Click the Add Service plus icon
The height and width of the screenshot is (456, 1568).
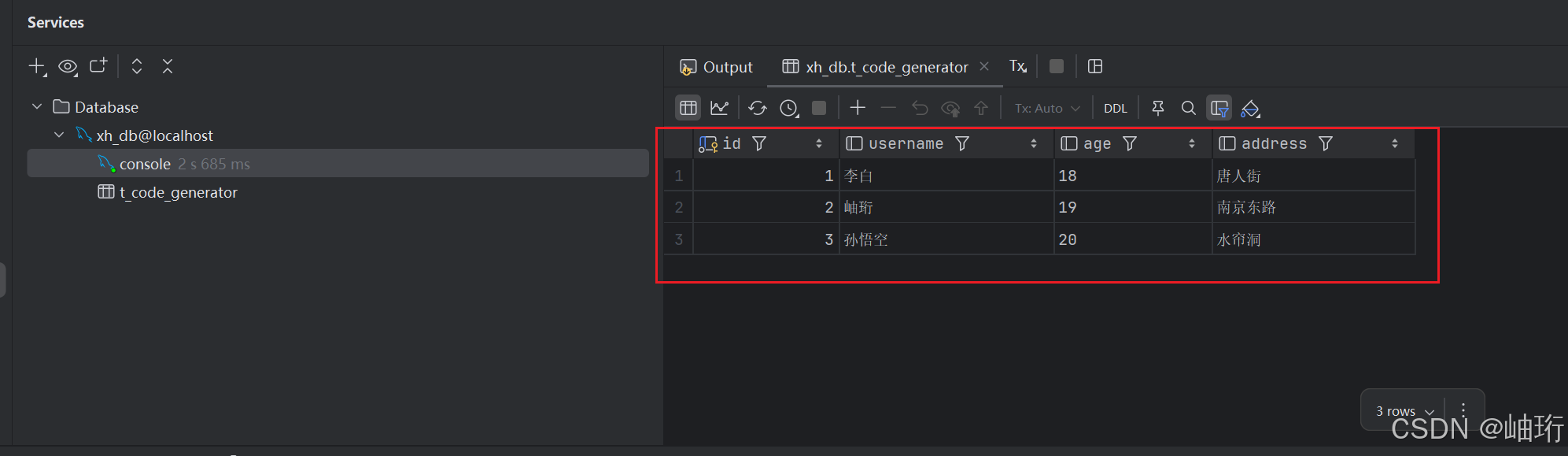[x=37, y=67]
